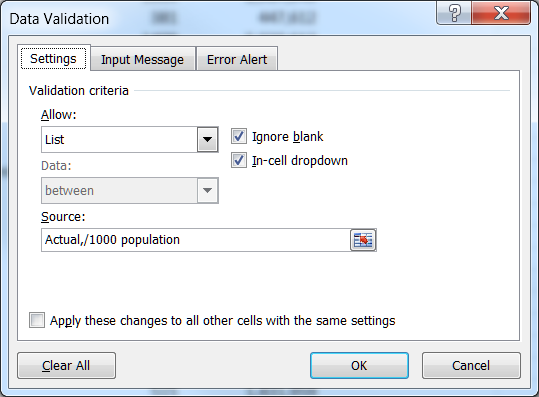Close the Data Validation dialog

pos(501,13)
